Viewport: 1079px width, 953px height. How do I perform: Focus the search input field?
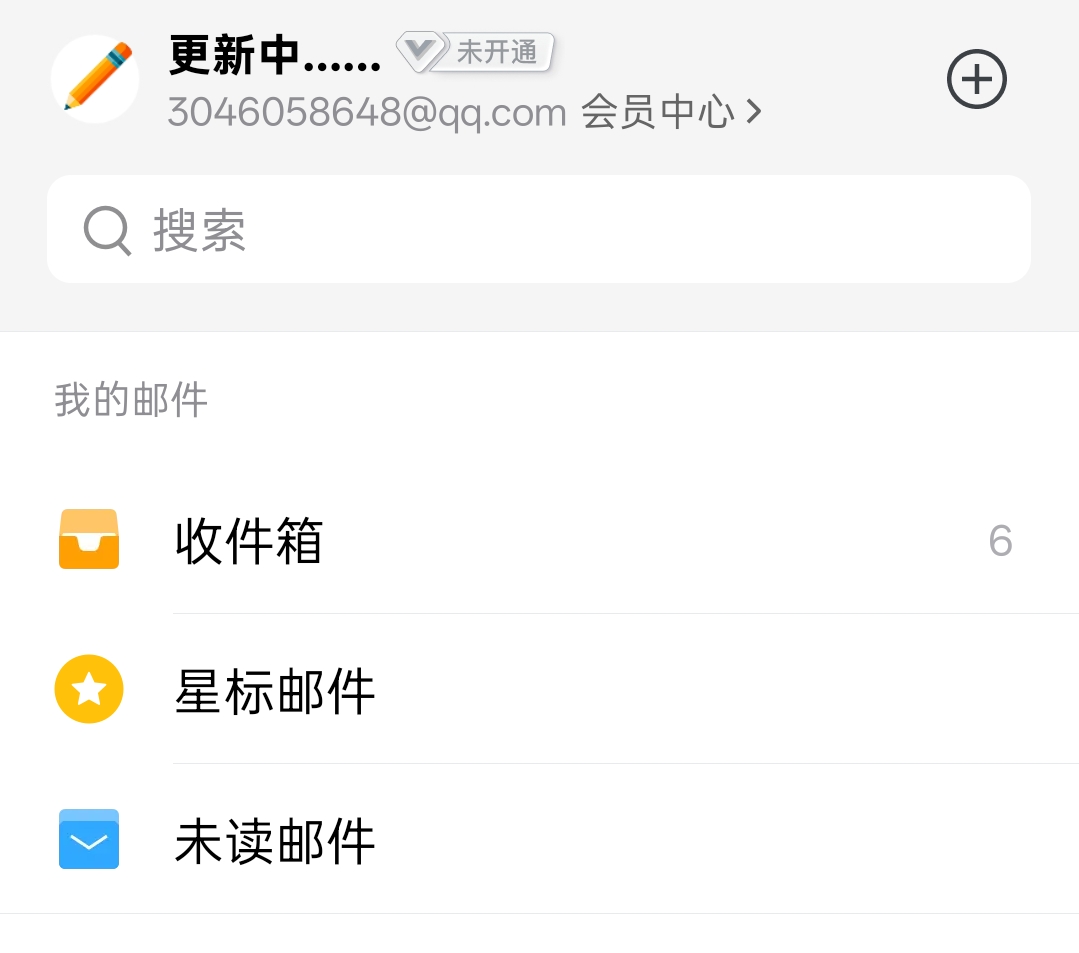coord(538,230)
